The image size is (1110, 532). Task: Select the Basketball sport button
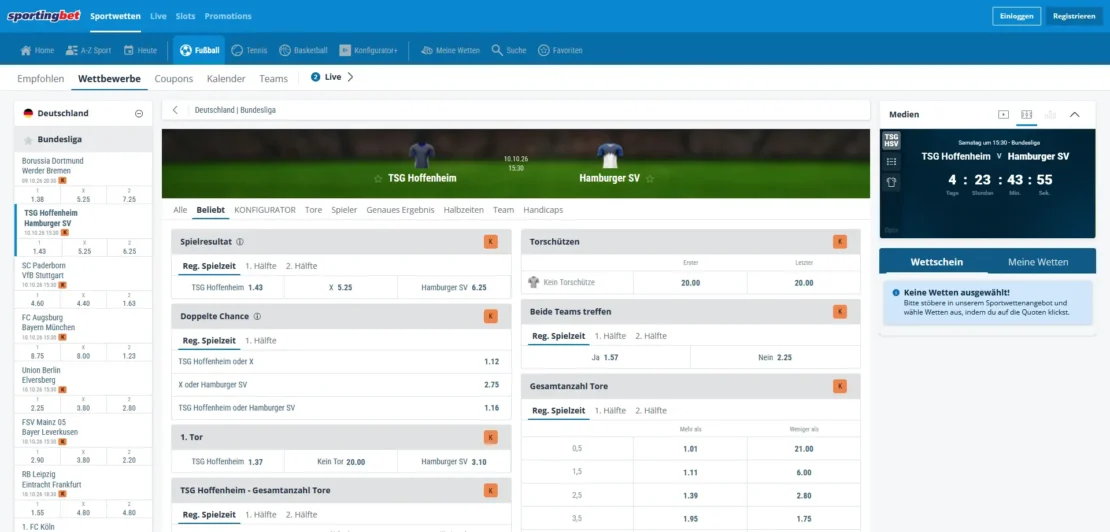303,50
